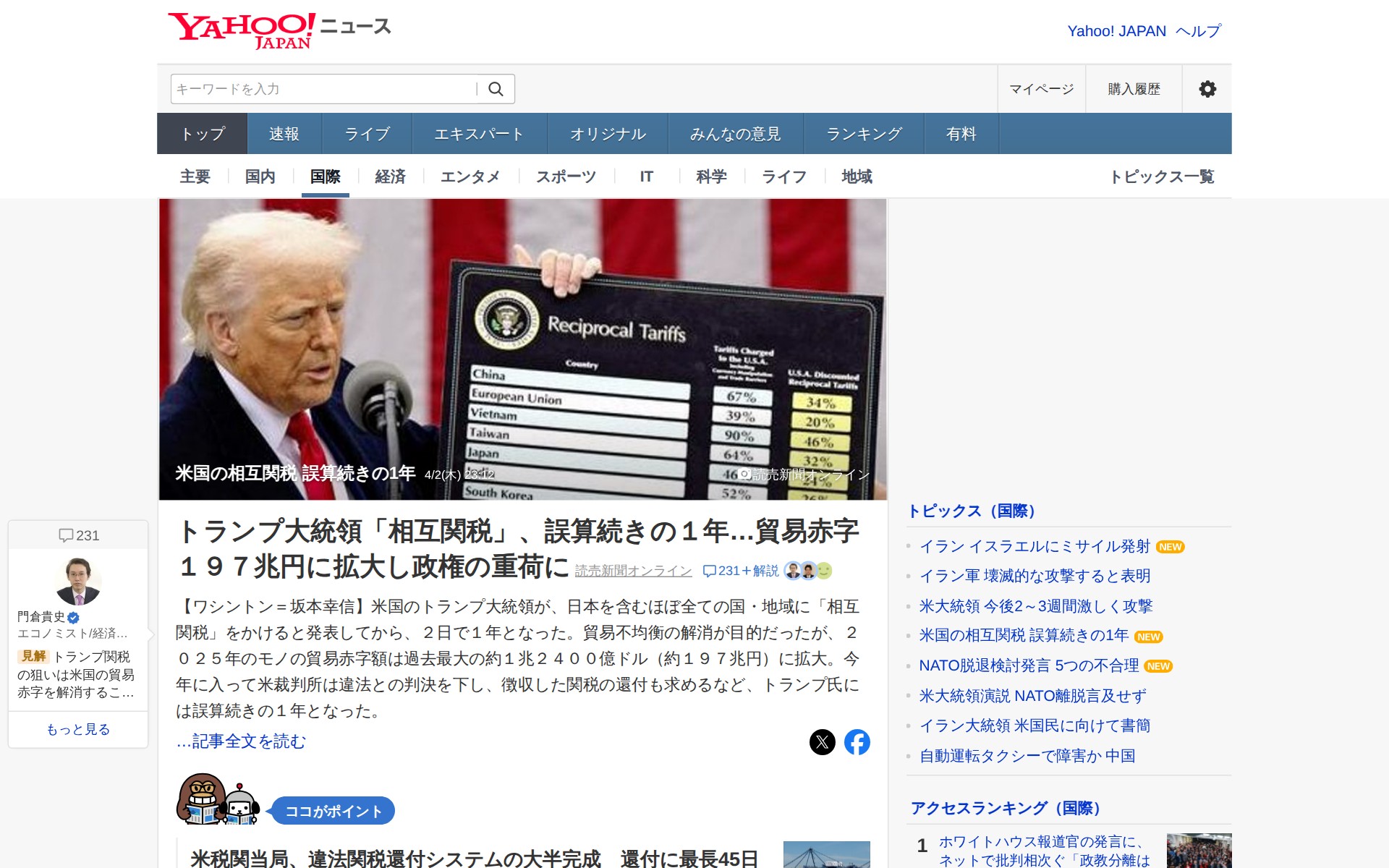
Task: Select the 経済 category tab
Action: click(x=390, y=176)
